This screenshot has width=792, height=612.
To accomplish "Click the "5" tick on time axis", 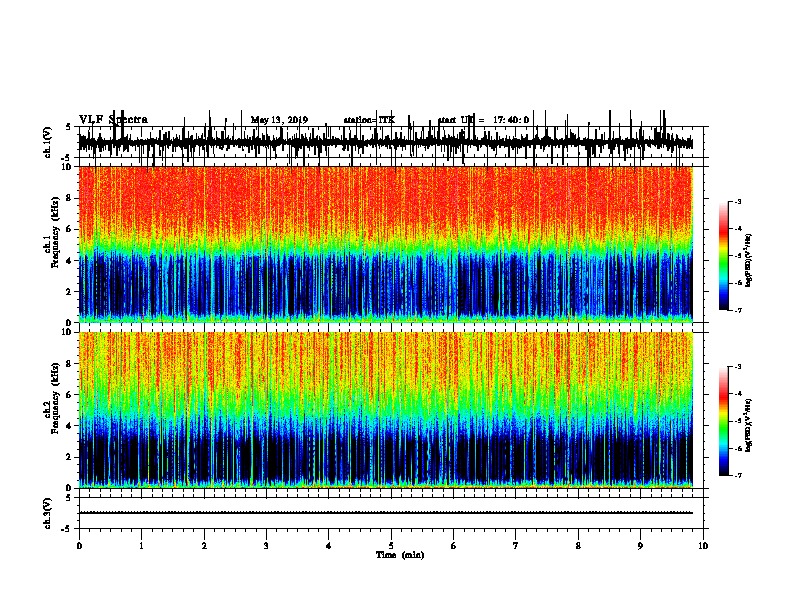I will (x=391, y=546).
